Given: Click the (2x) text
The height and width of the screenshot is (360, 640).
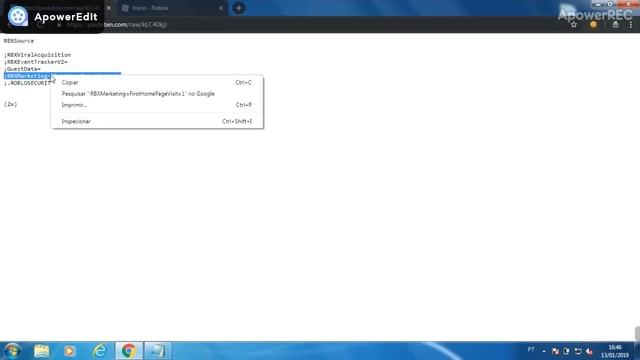Looking at the screenshot, I should (11, 104).
